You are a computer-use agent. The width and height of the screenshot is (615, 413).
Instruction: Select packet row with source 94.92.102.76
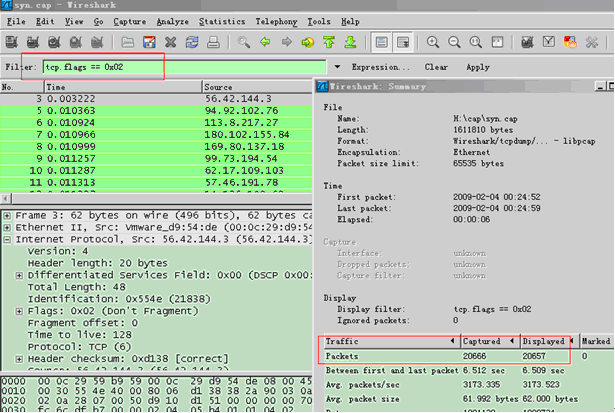pyautogui.click(x=156, y=111)
